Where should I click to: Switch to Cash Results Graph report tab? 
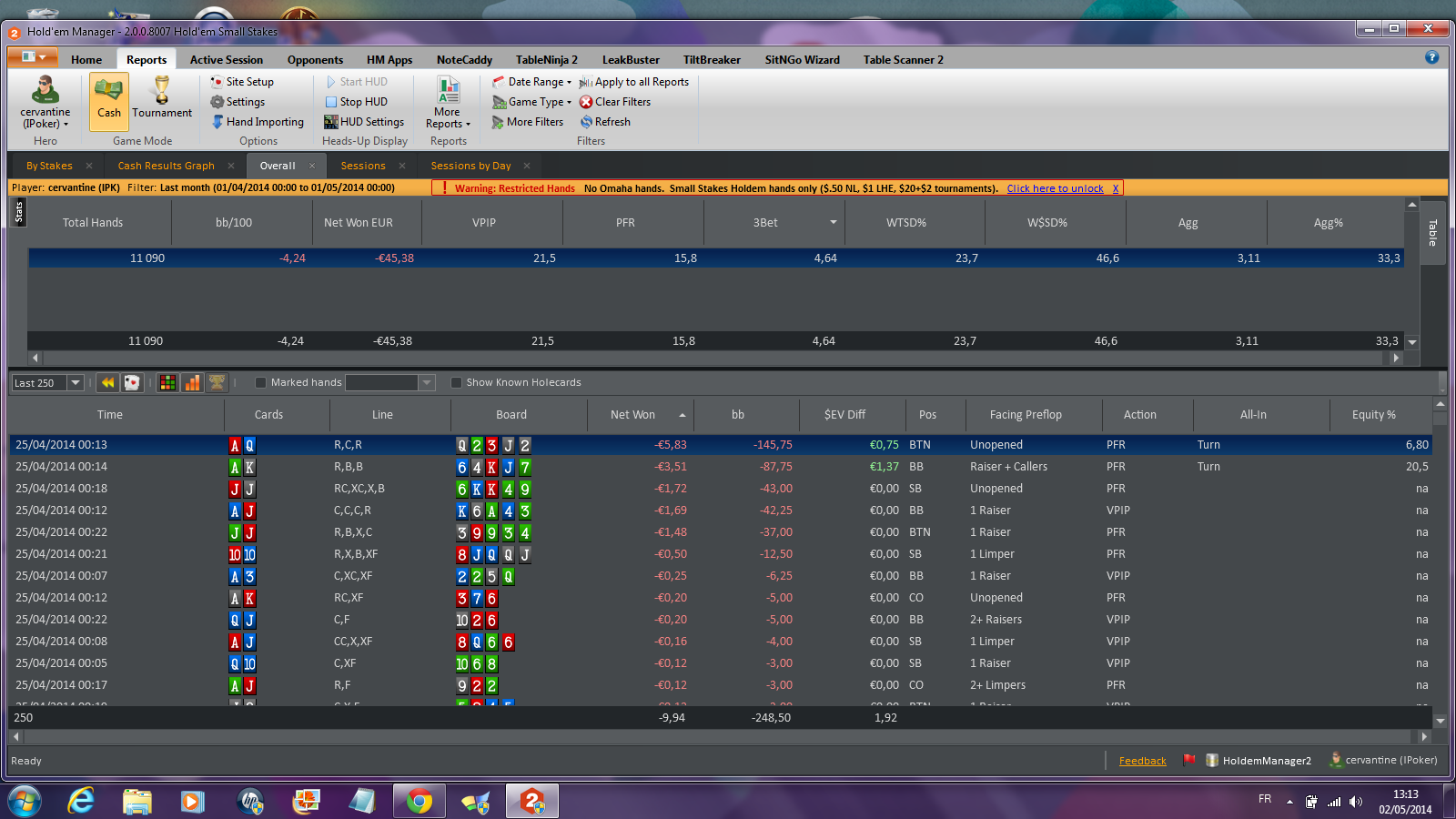167,166
